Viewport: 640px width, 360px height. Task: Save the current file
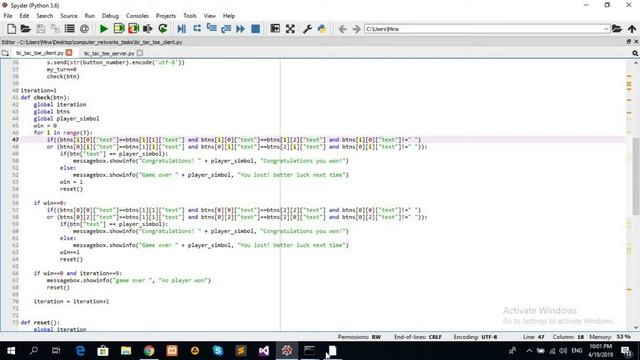[x=40, y=29]
